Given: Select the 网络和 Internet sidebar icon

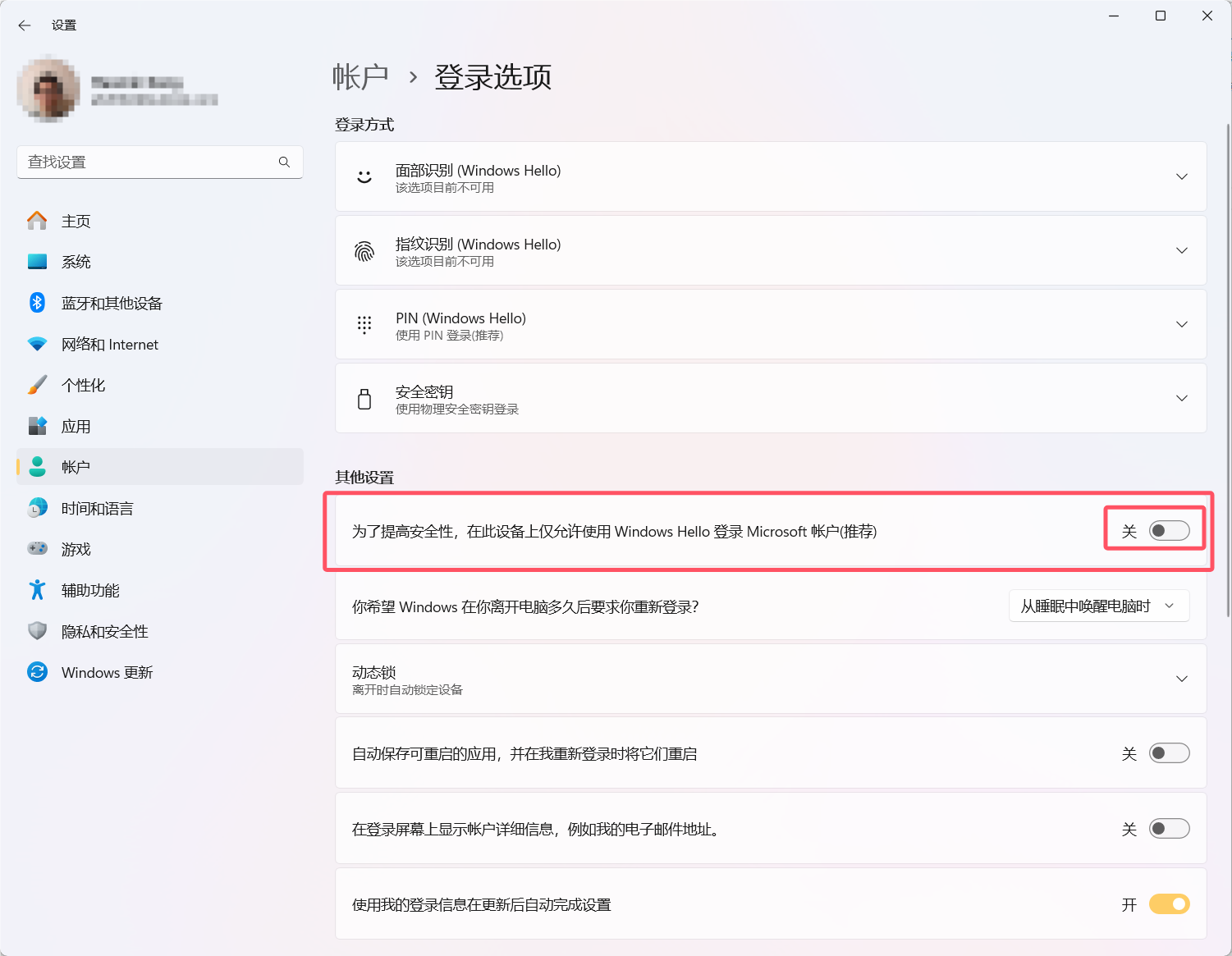Looking at the screenshot, I should (x=37, y=344).
